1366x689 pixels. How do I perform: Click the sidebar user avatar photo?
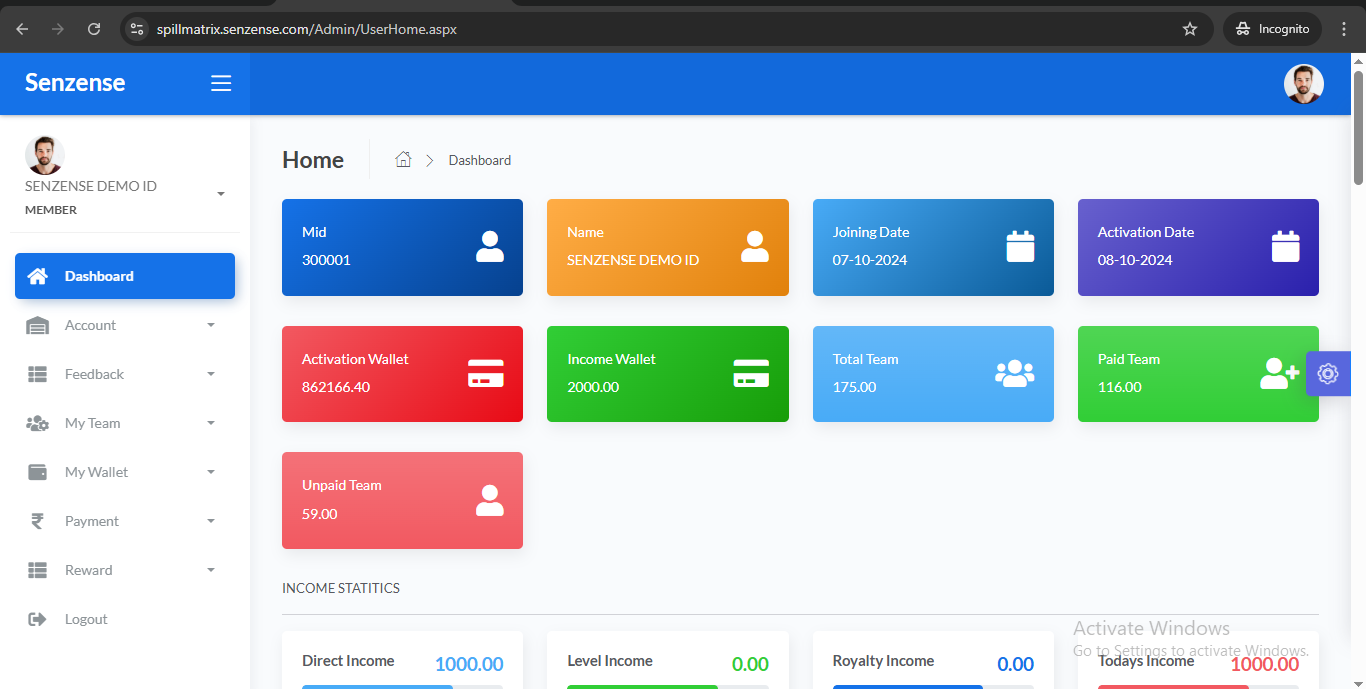[x=45, y=155]
